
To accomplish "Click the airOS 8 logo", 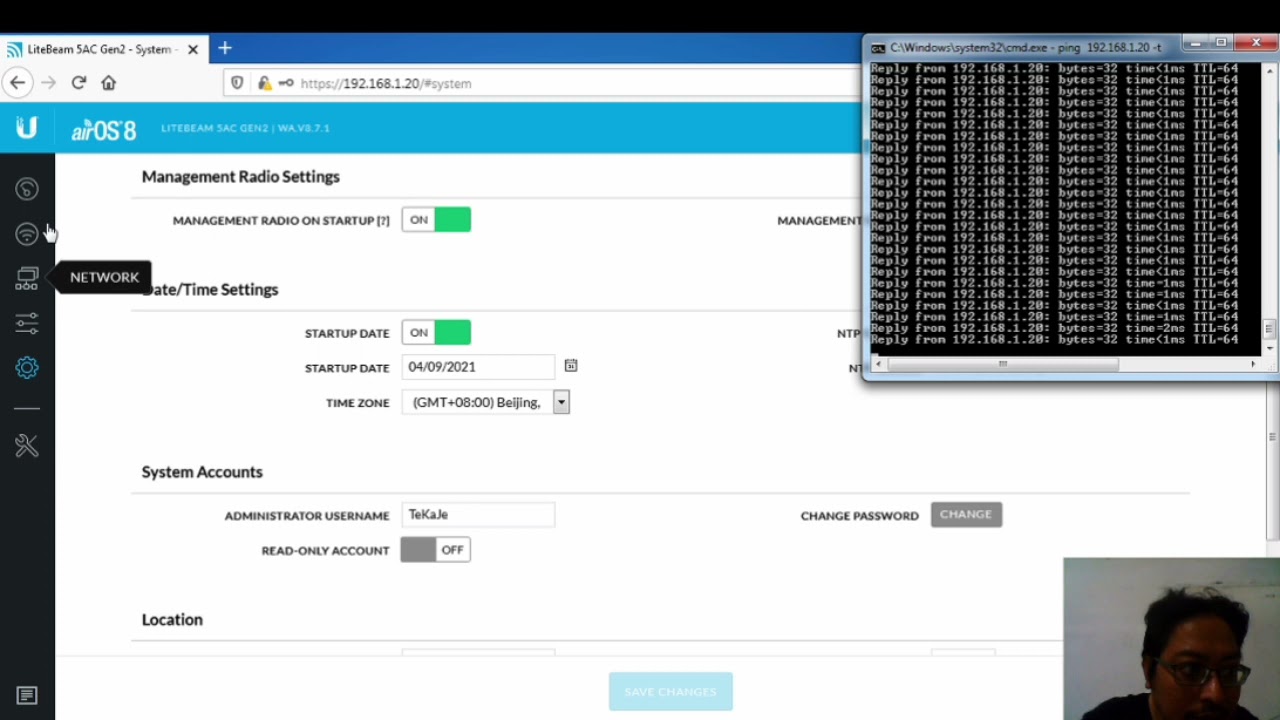I will [103, 130].
